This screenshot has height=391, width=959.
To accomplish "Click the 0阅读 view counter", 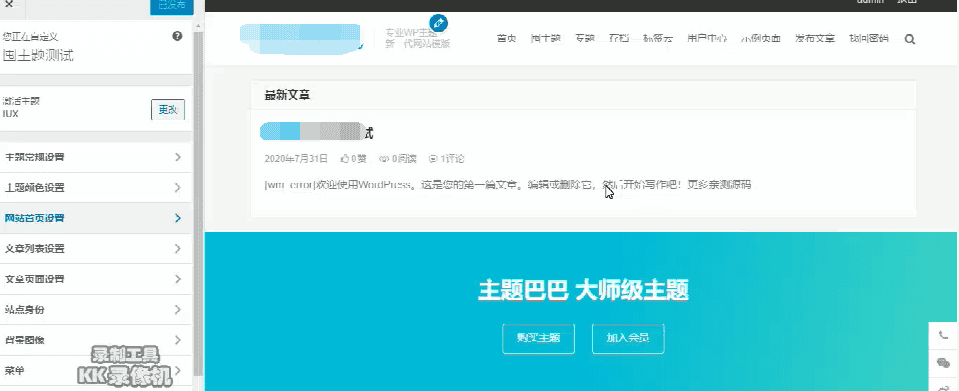I will [398, 159].
